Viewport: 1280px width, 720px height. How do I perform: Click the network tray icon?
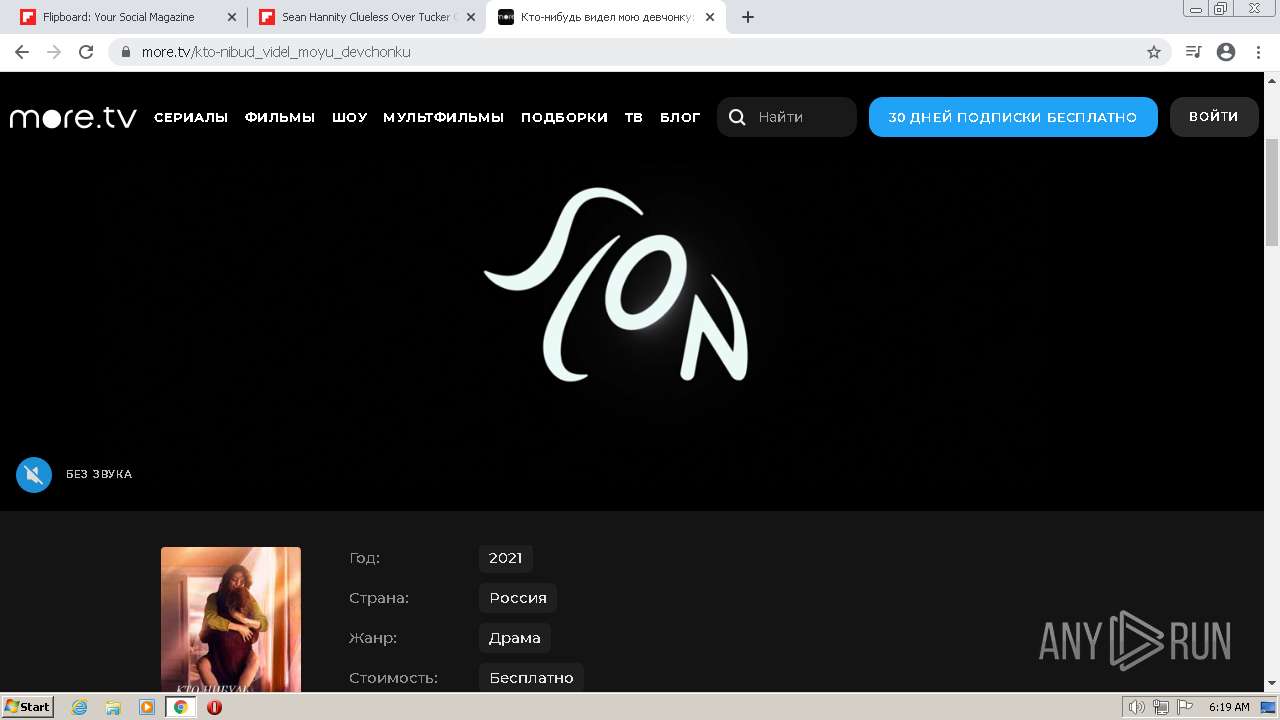point(1161,707)
